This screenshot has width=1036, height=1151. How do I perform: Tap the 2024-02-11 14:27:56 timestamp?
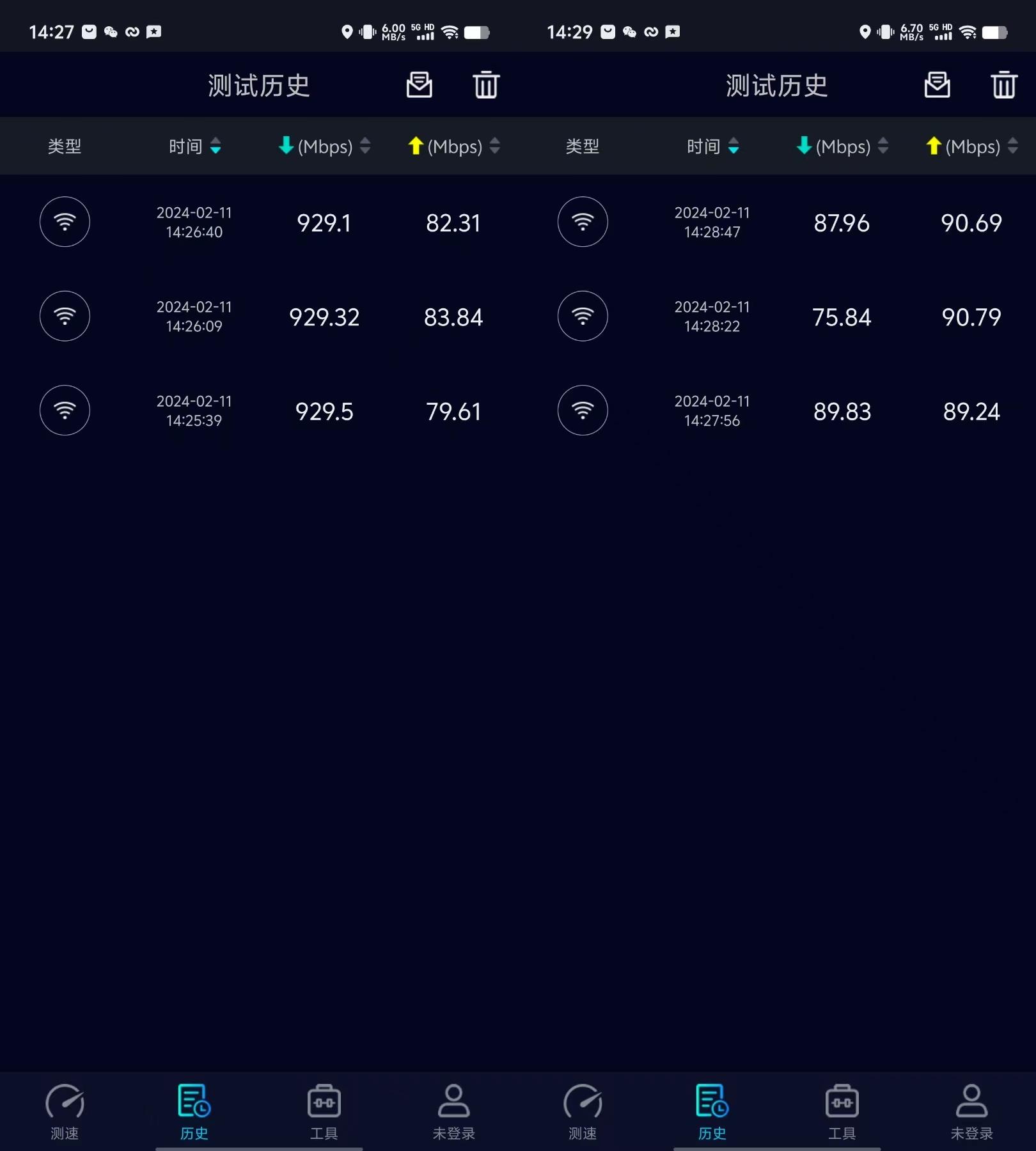712,411
